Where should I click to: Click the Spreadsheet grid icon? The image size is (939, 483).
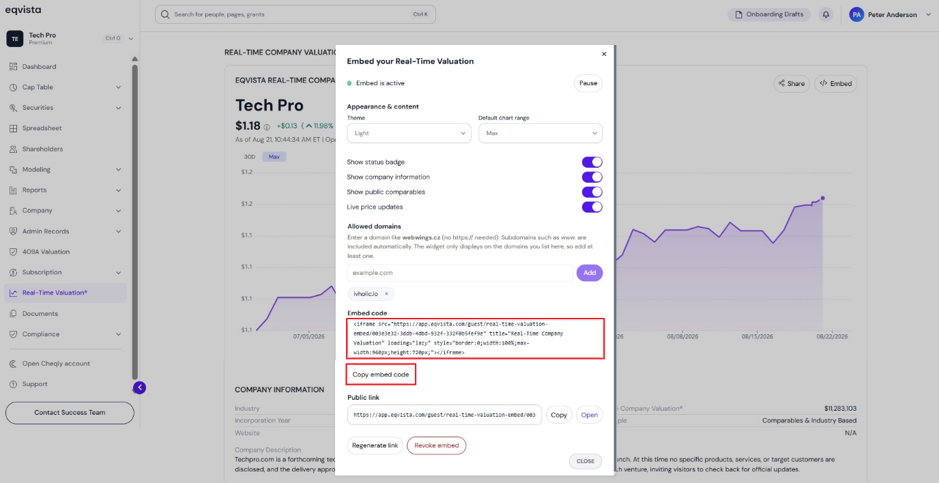[x=13, y=128]
